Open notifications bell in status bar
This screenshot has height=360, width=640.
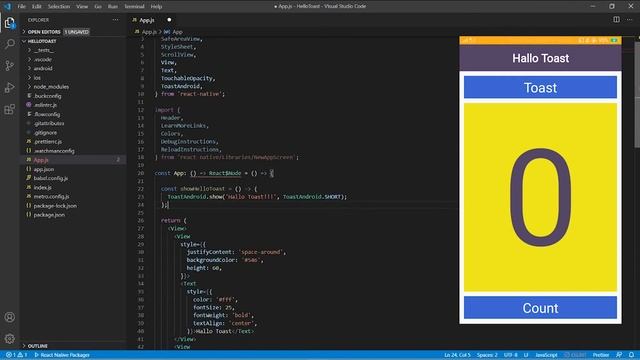click(x=631, y=355)
